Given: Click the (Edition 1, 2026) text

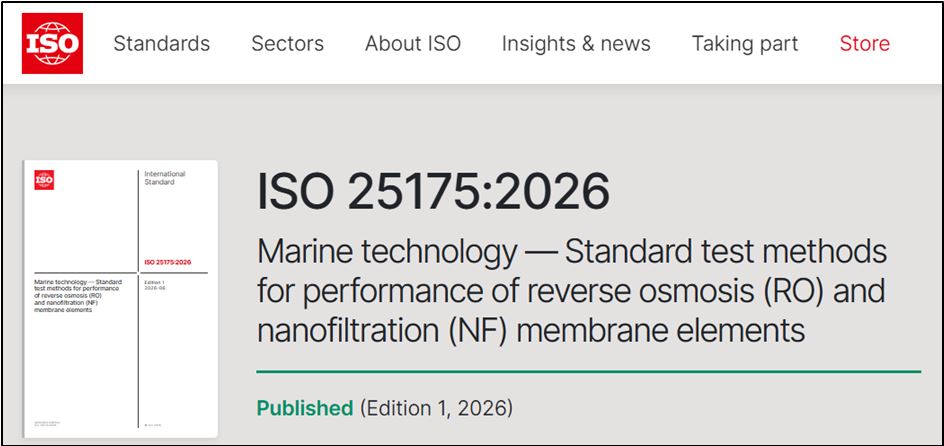Looking at the screenshot, I should (436, 408).
